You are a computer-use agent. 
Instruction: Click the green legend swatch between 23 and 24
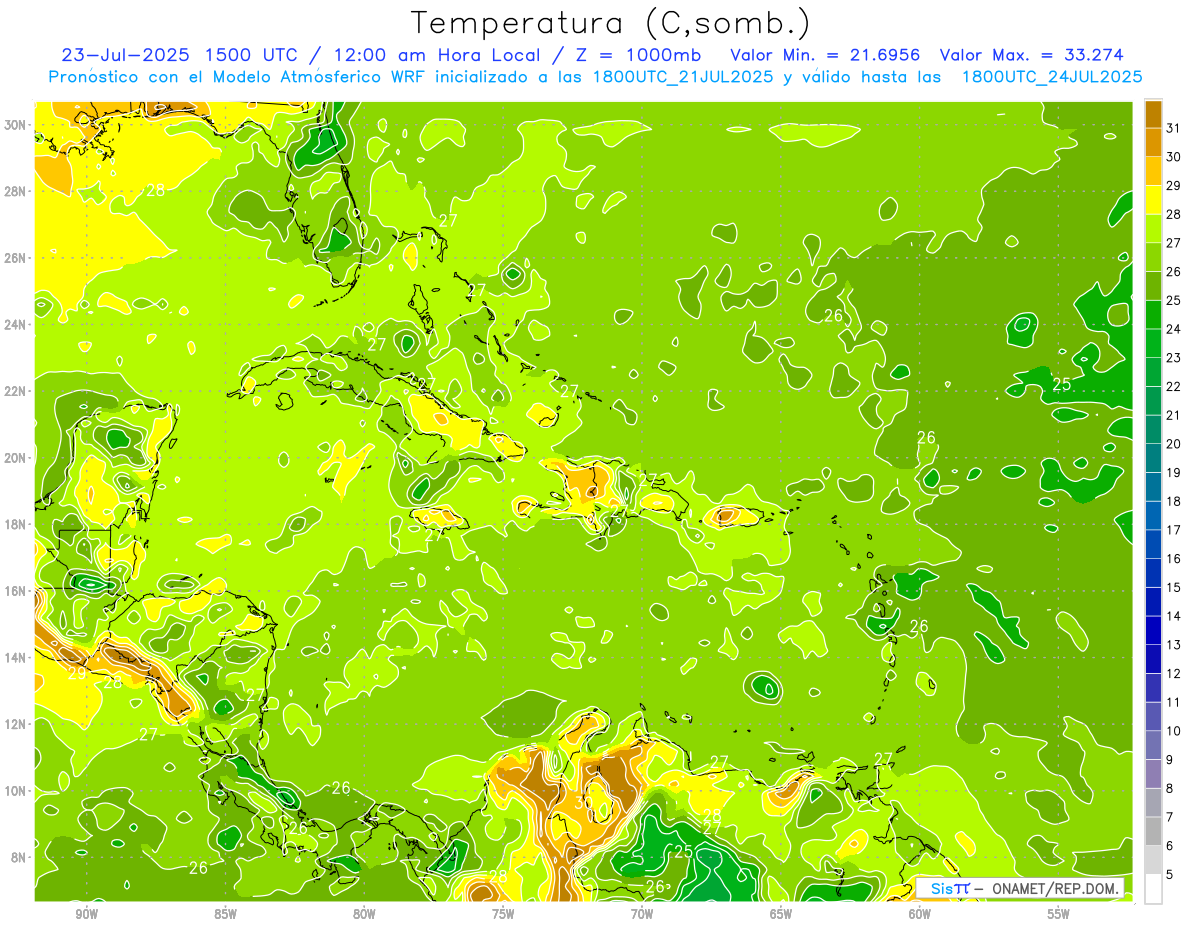coord(1153,343)
